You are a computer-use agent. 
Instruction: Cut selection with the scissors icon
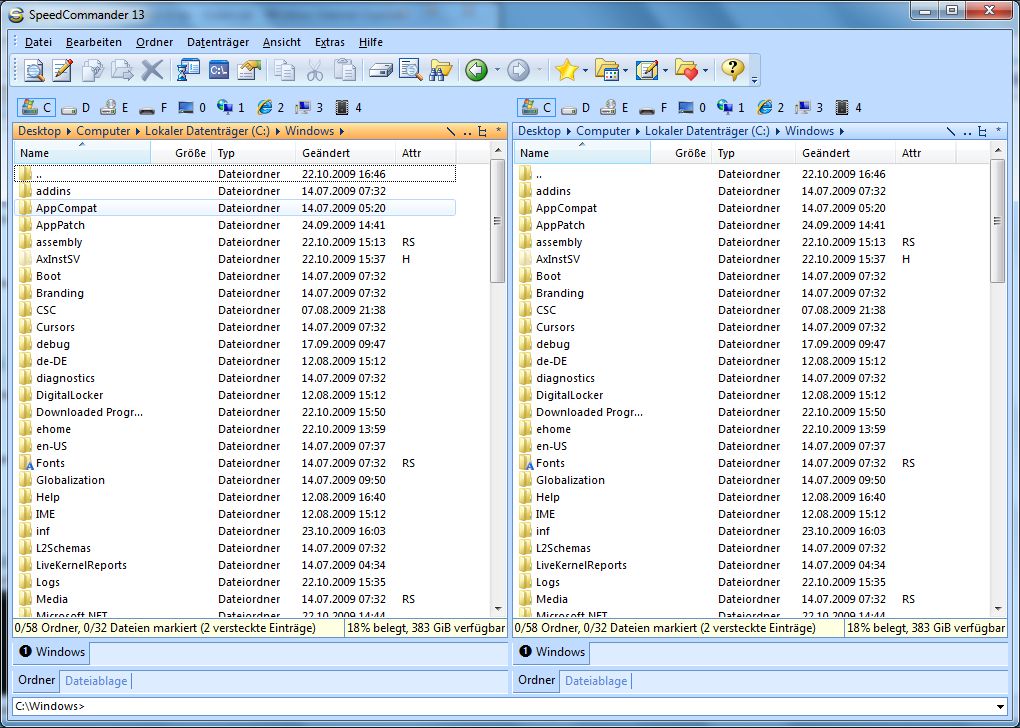(316, 70)
